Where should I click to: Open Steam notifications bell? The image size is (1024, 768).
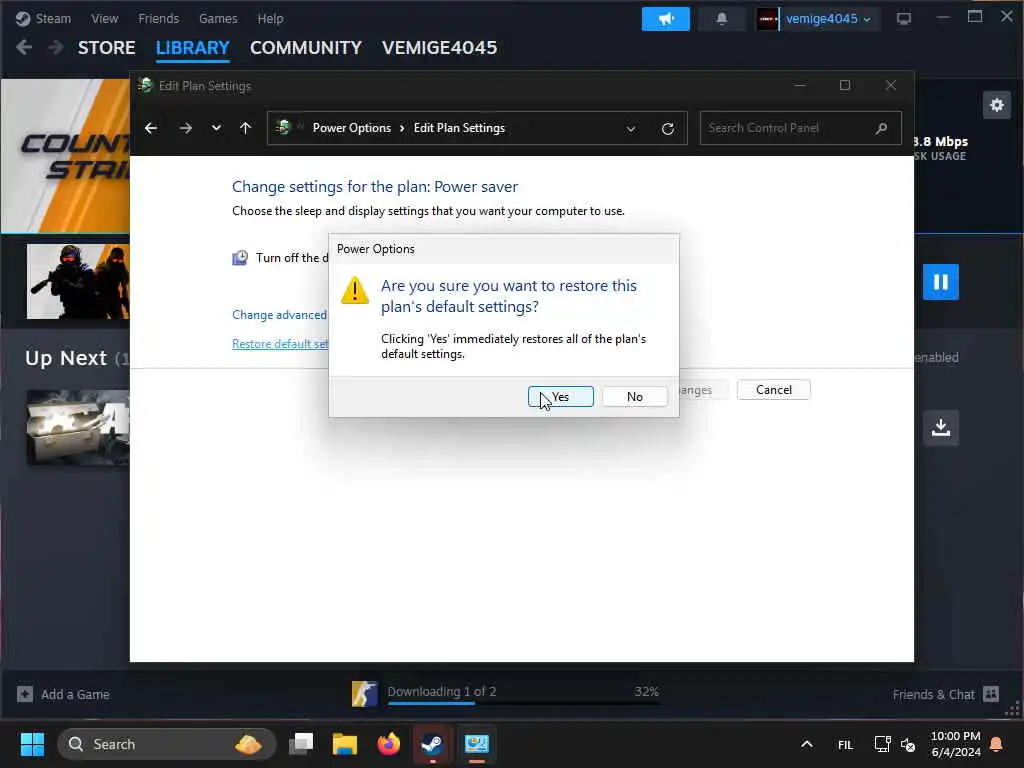[x=722, y=19]
